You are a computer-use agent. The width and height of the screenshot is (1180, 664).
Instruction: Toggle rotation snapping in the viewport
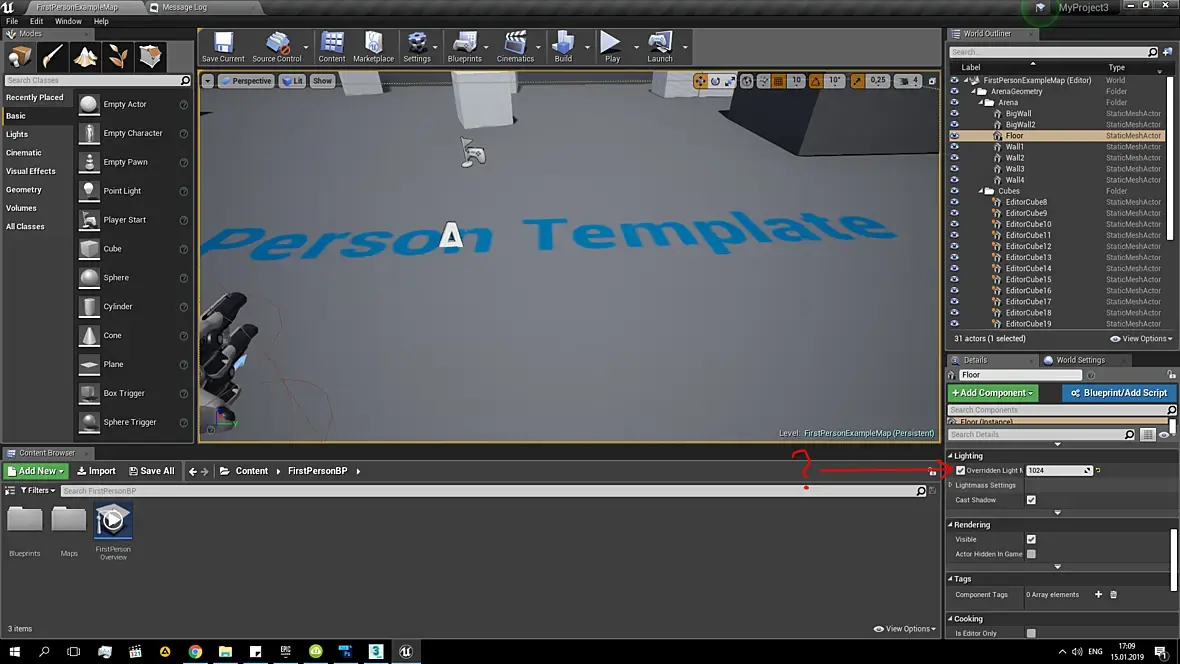(816, 81)
